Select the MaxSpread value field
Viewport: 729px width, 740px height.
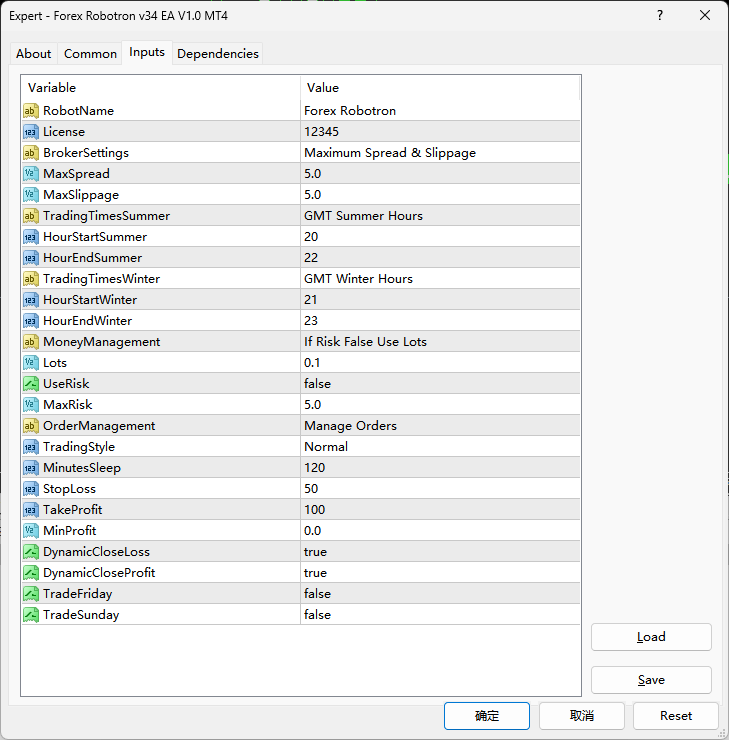click(440, 174)
